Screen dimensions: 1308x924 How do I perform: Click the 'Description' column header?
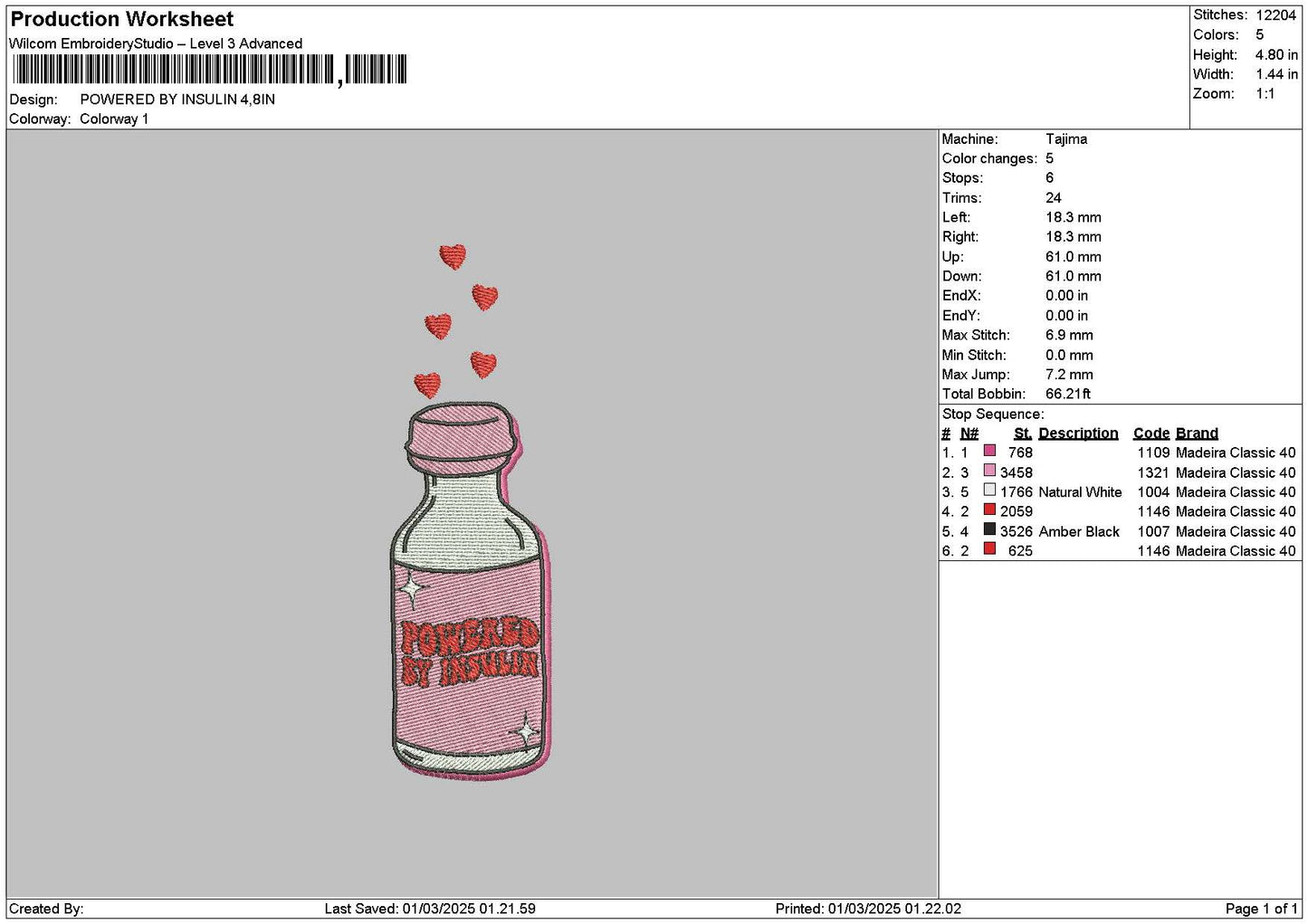pyautogui.click(x=1078, y=433)
